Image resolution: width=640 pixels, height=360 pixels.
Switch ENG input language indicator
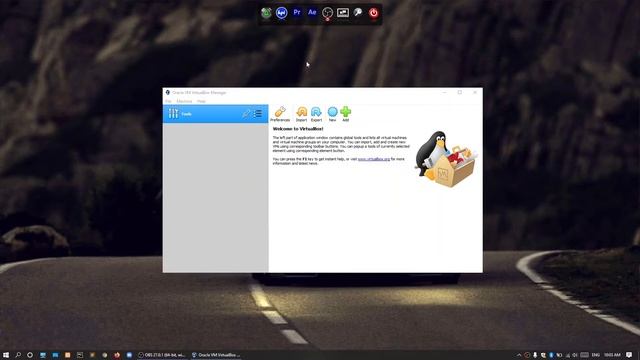pyautogui.click(x=596, y=355)
